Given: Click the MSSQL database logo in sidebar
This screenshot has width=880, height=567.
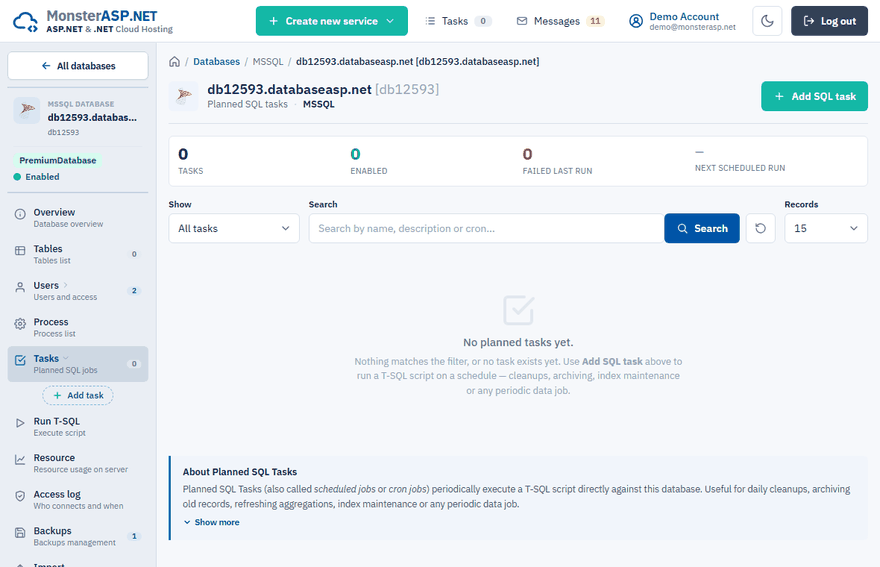Looking at the screenshot, I should pyautogui.click(x=27, y=110).
